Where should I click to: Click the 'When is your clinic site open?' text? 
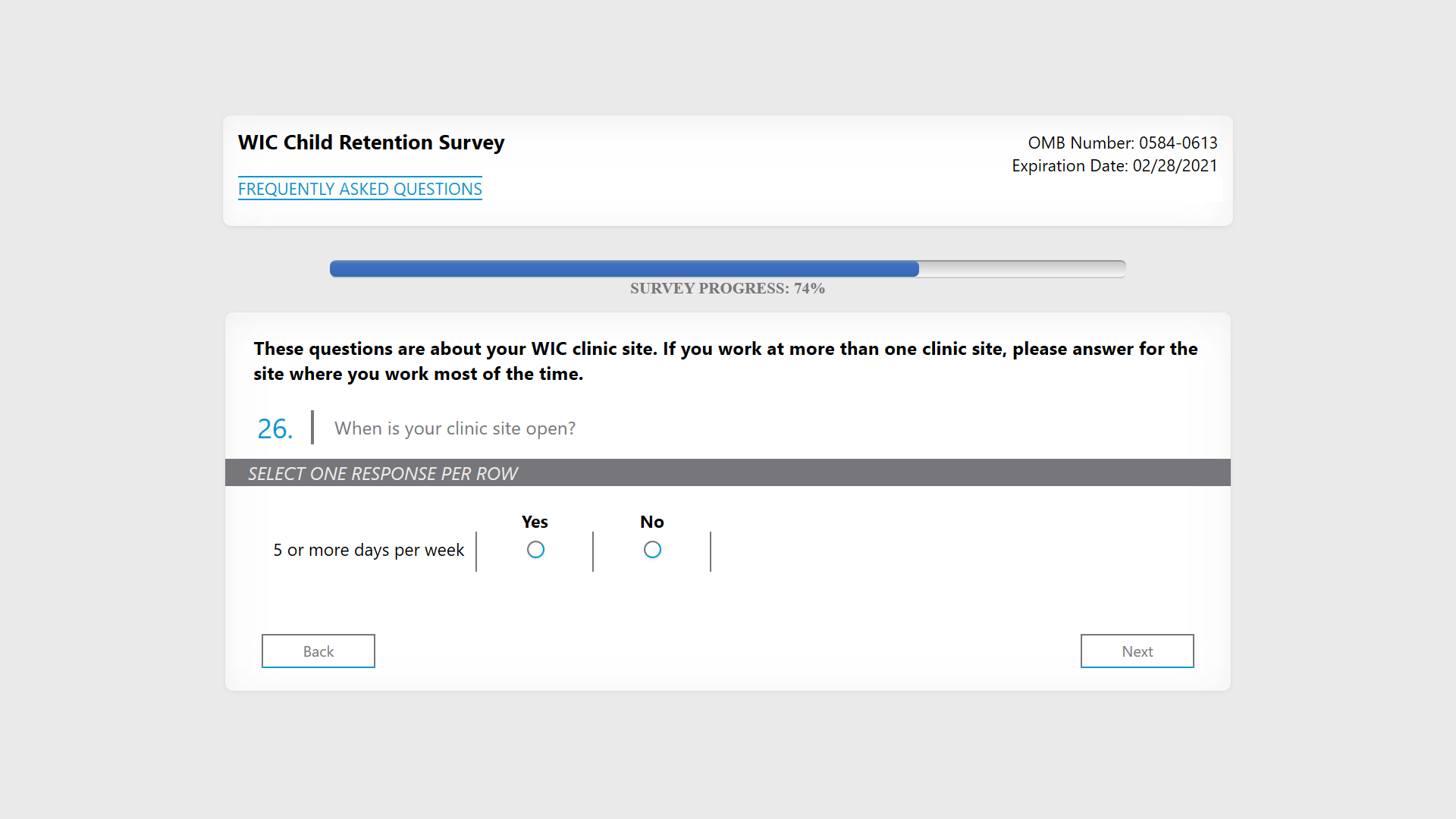[x=454, y=428]
